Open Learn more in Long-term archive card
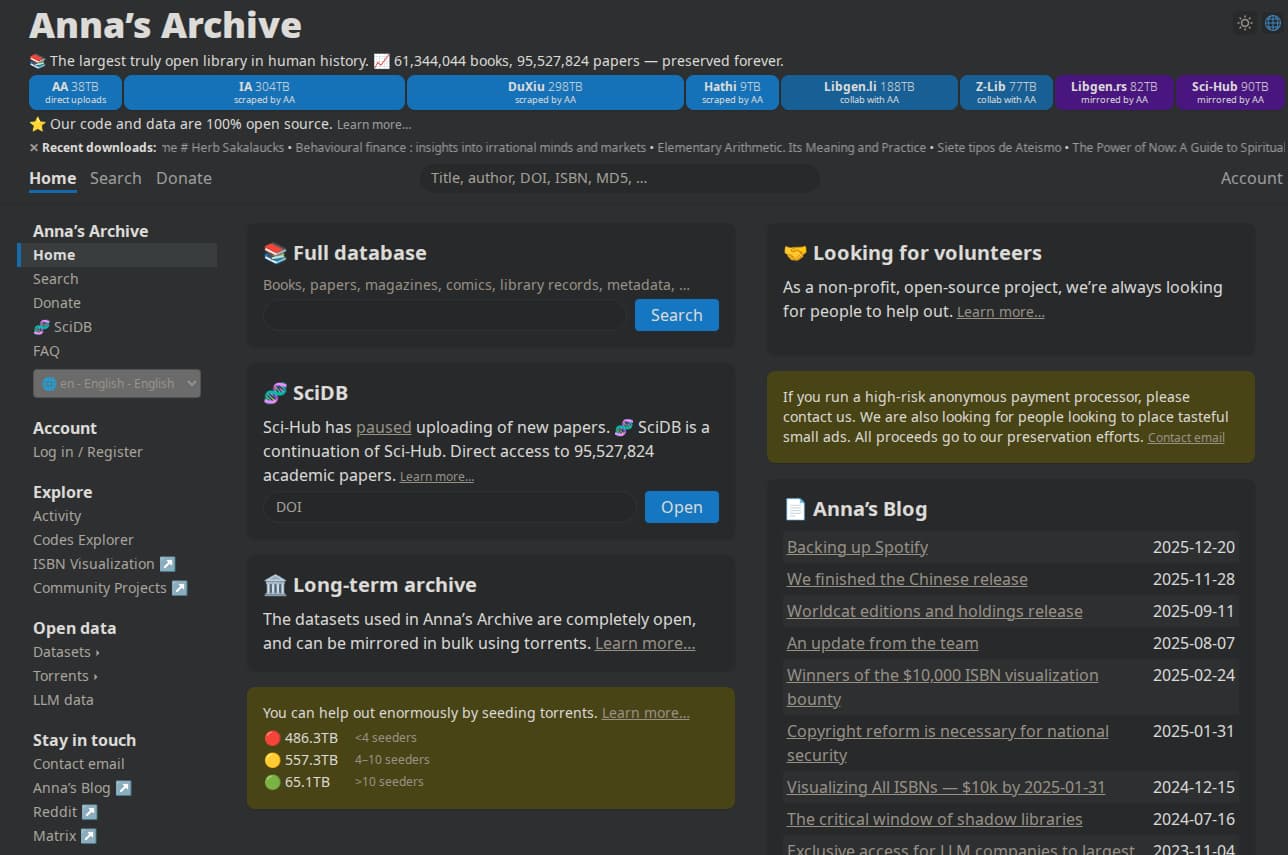 point(645,643)
